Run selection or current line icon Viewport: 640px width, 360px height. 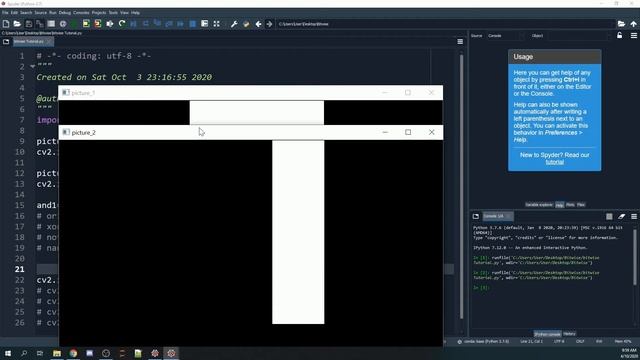tap(110, 24)
